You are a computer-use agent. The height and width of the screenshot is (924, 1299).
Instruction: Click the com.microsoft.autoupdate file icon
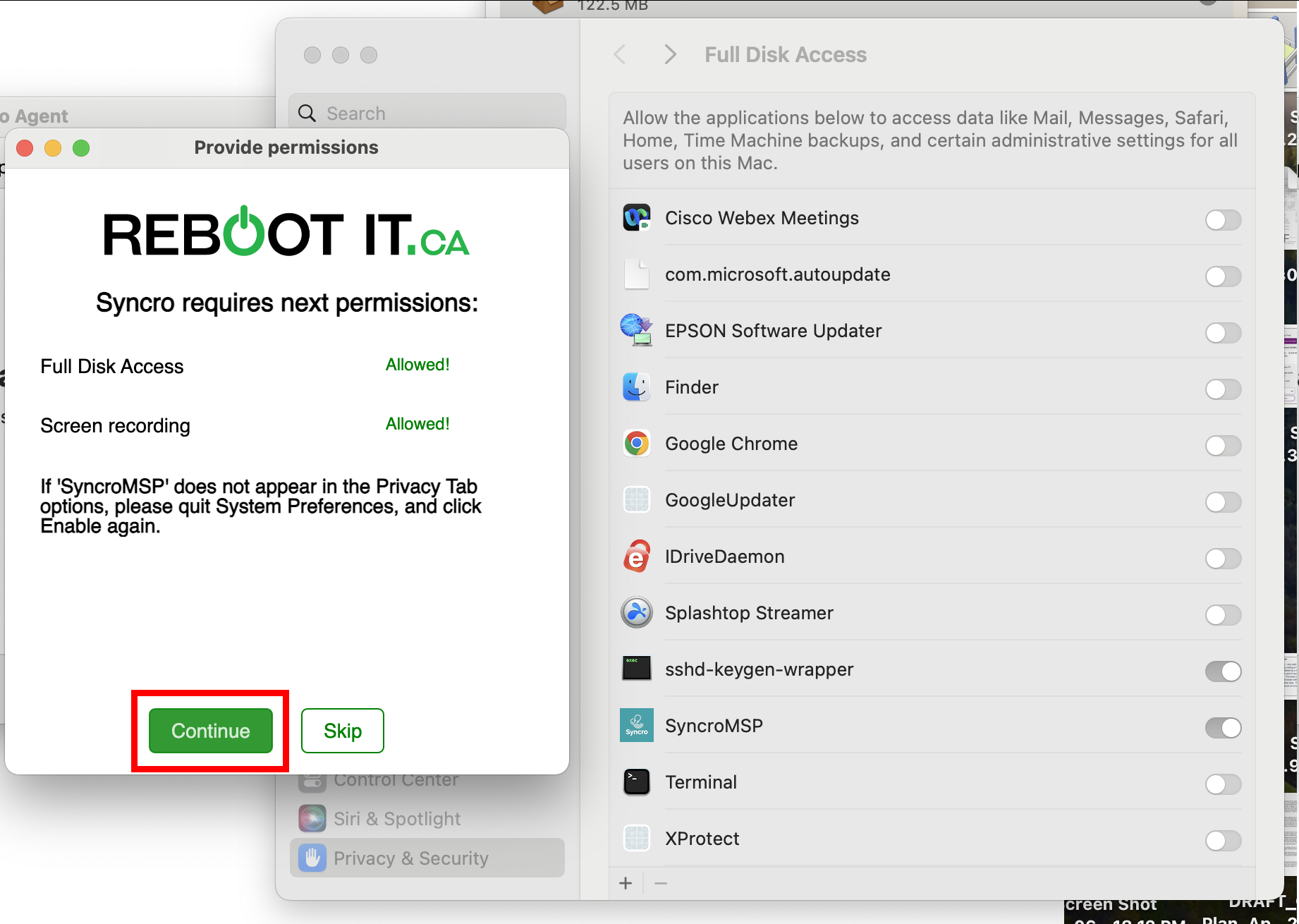pos(637,274)
